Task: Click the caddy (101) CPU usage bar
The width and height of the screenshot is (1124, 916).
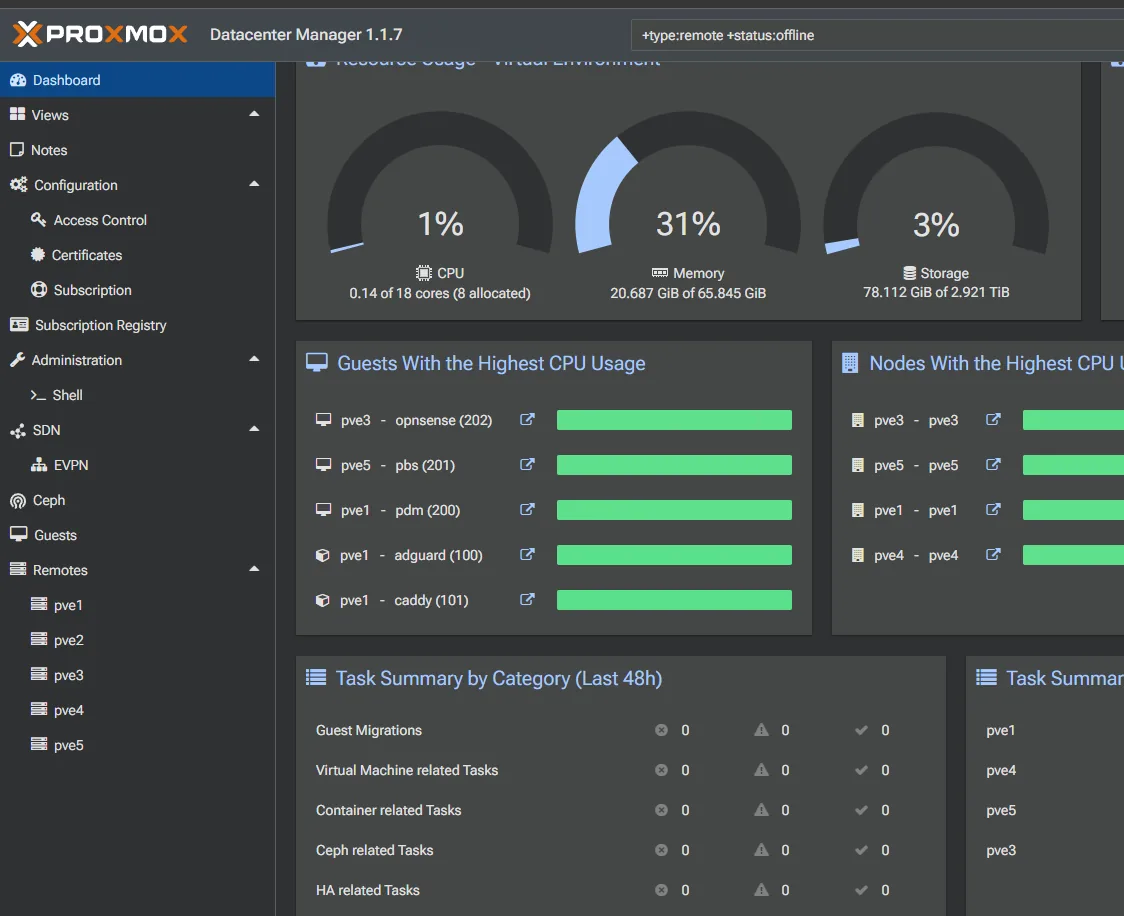Action: click(x=675, y=600)
